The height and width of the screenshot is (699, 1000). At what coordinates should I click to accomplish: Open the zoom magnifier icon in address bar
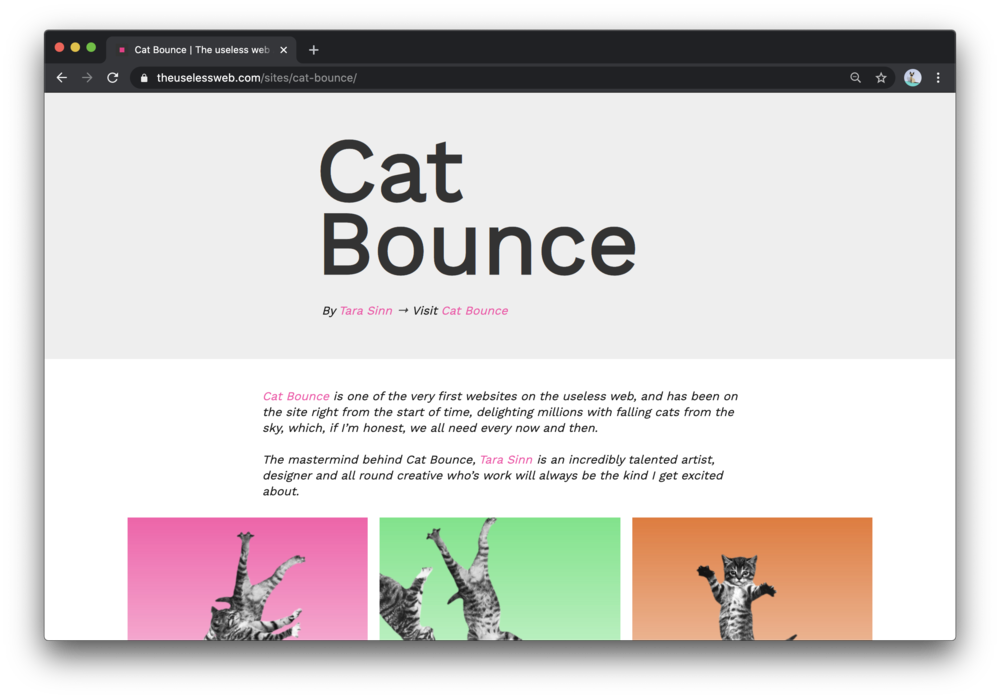pos(855,78)
